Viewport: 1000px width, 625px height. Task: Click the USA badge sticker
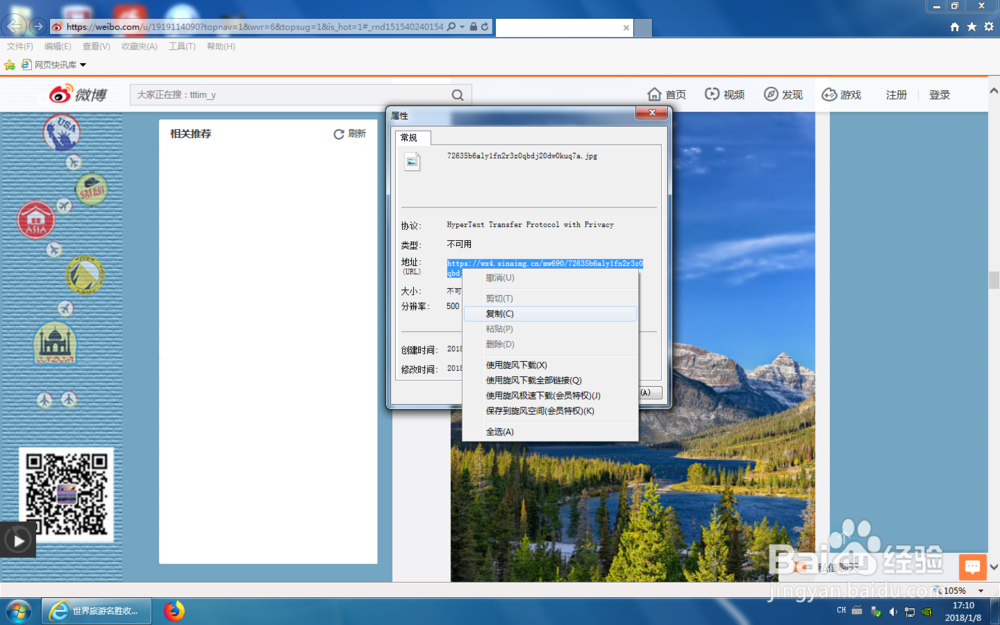pos(61,133)
